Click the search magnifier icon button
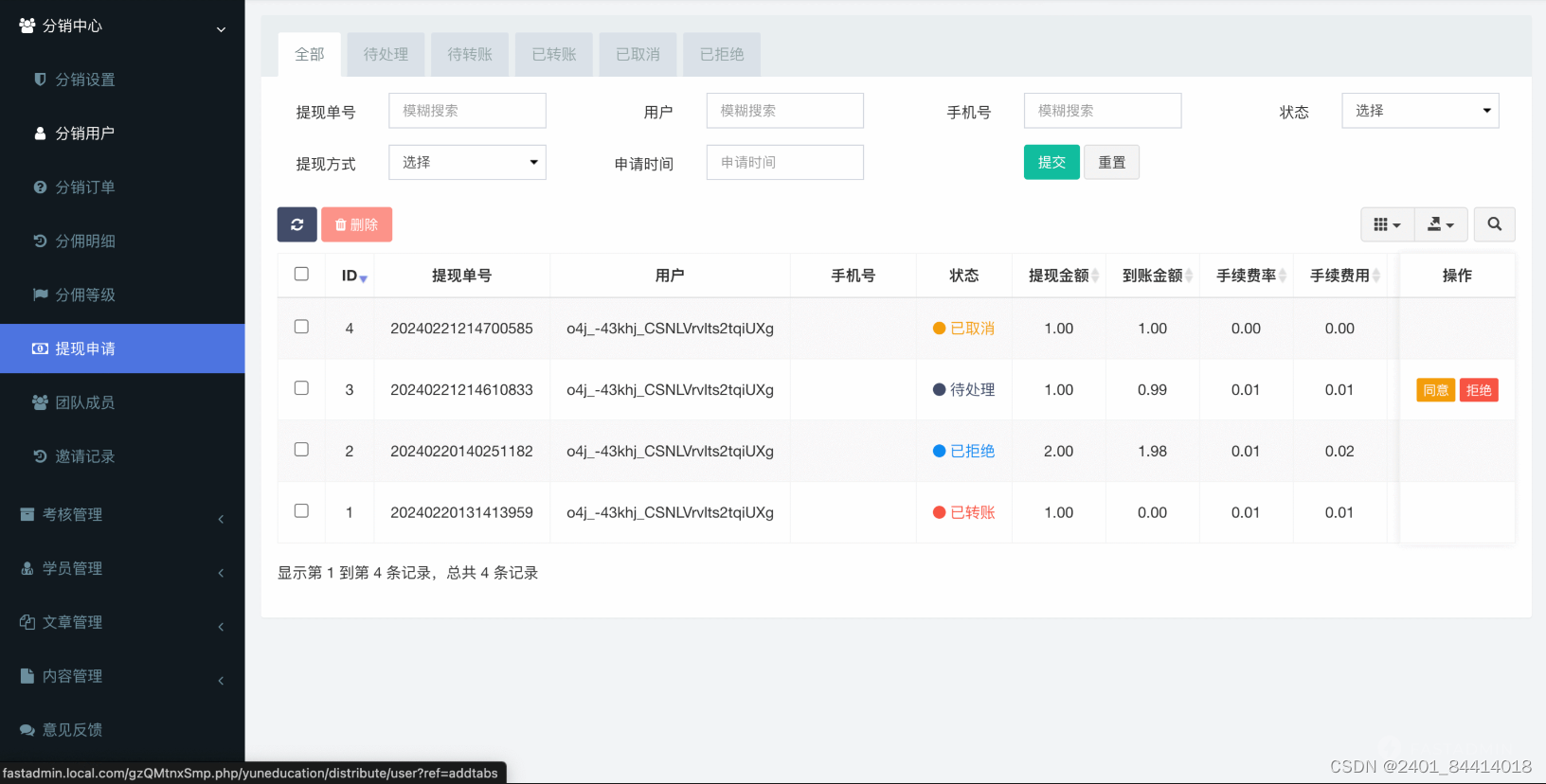Screen dimensions: 1546x784 [x=1494, y=224]
